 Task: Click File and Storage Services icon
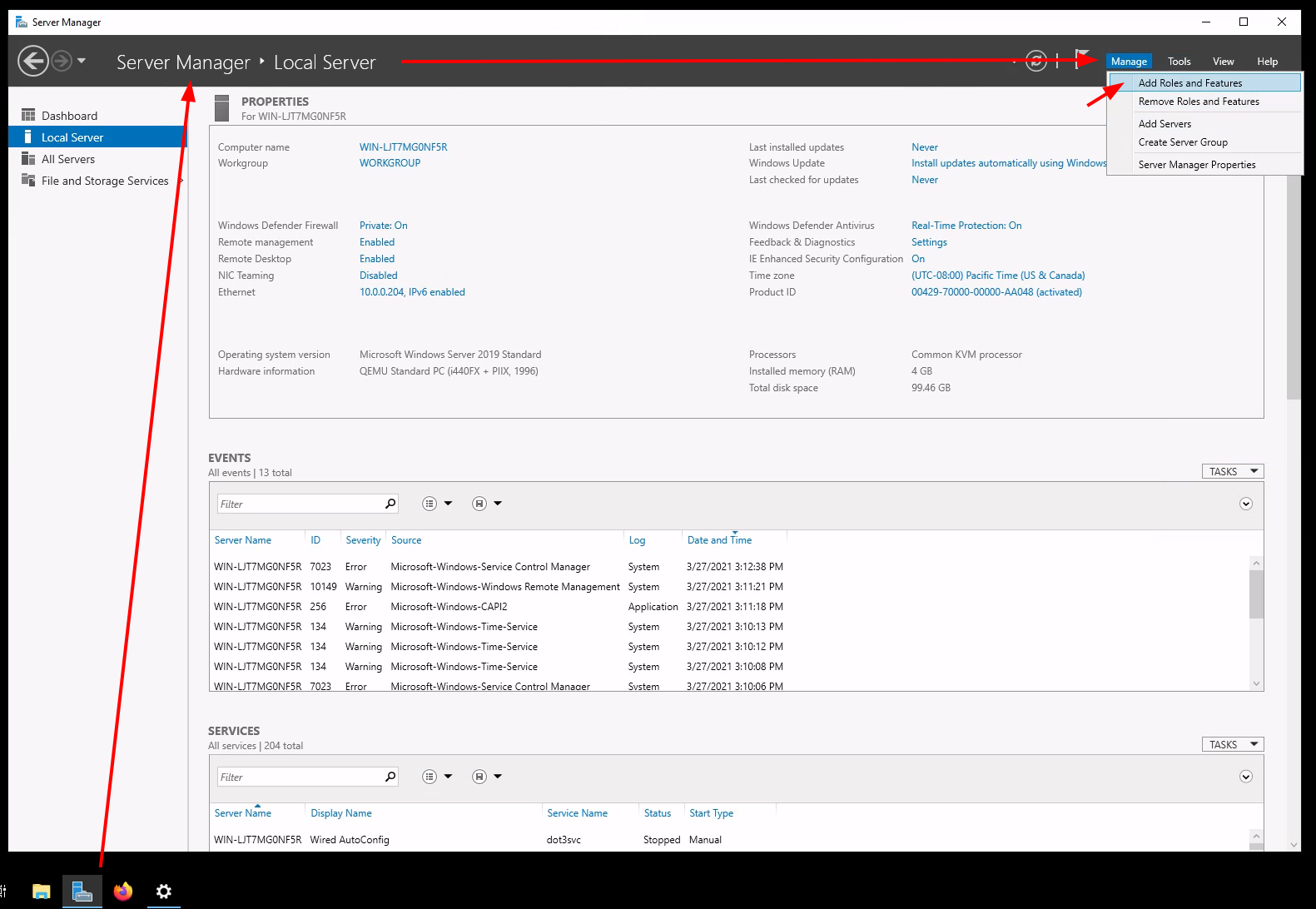[x=28, y=180]
